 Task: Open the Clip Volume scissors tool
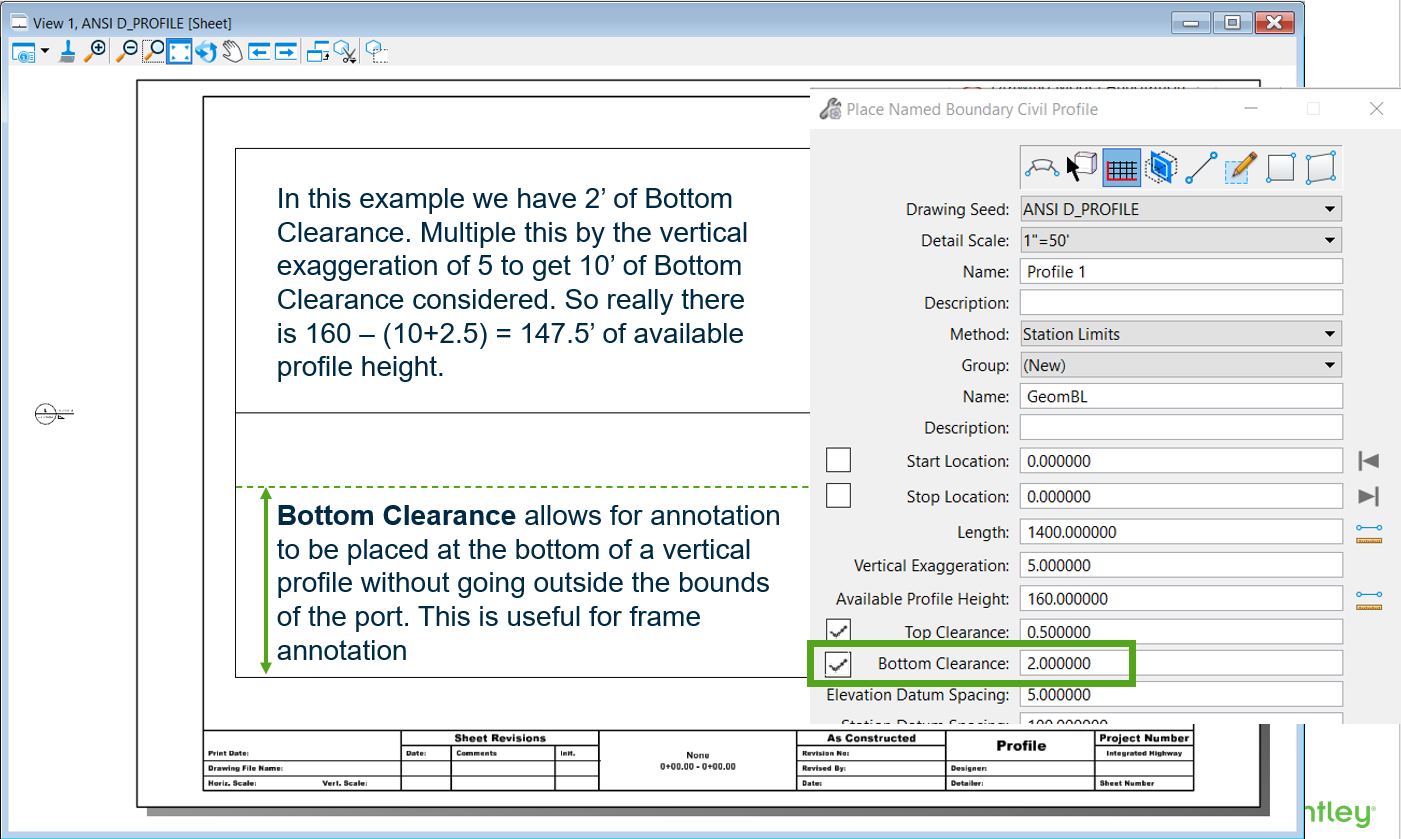345,52
